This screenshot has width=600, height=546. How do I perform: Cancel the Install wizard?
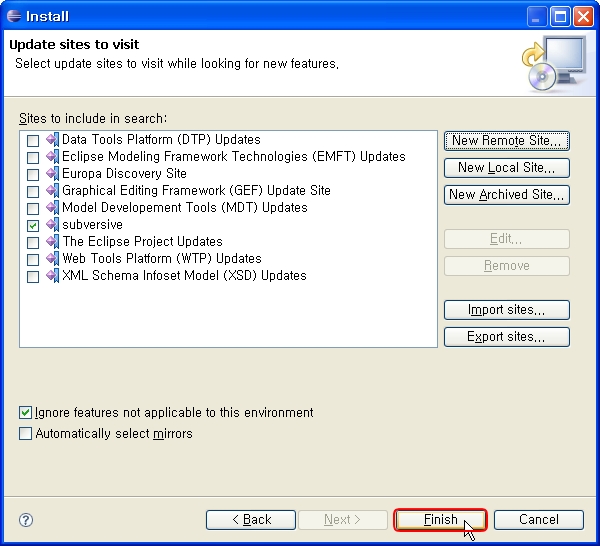point(539,520)
